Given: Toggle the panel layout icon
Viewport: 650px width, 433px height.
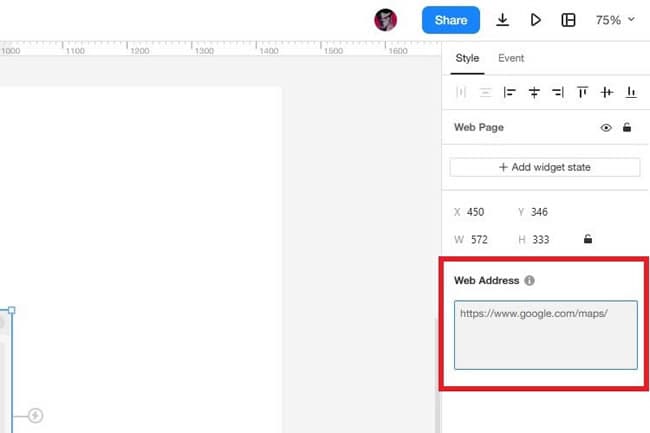Looking at the screenshot, I should click(568, 20).
